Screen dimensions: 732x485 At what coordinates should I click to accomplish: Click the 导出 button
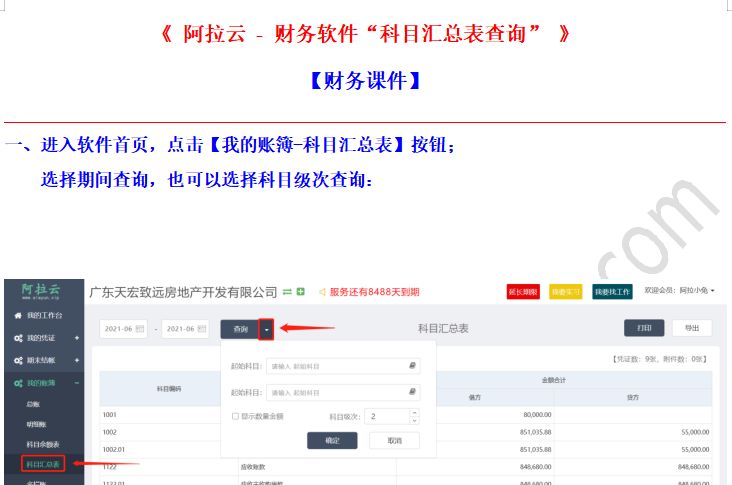tap(692, 328)
